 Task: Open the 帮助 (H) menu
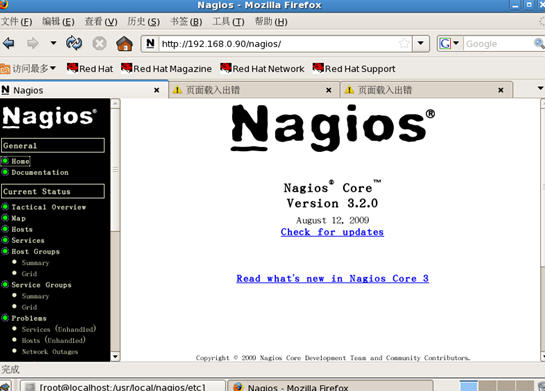(x=271, y=22)
